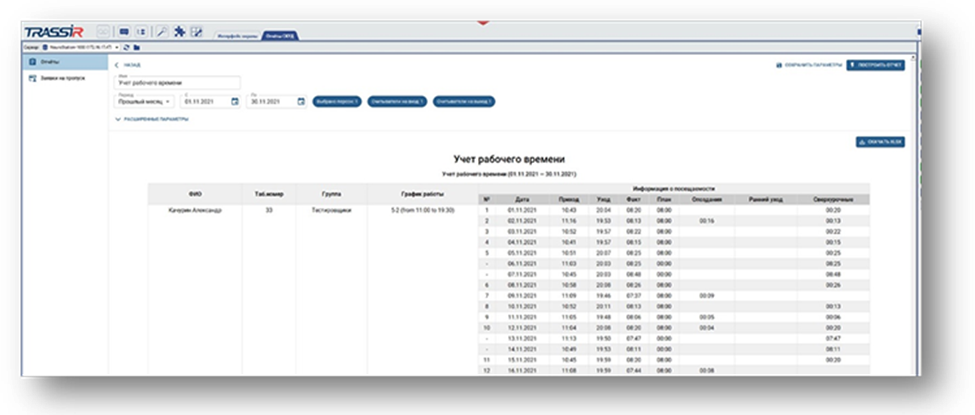Click overtime value 07:47
This screenshot has width=975, height=415.
pyautogui.click(x=833, y=338)
